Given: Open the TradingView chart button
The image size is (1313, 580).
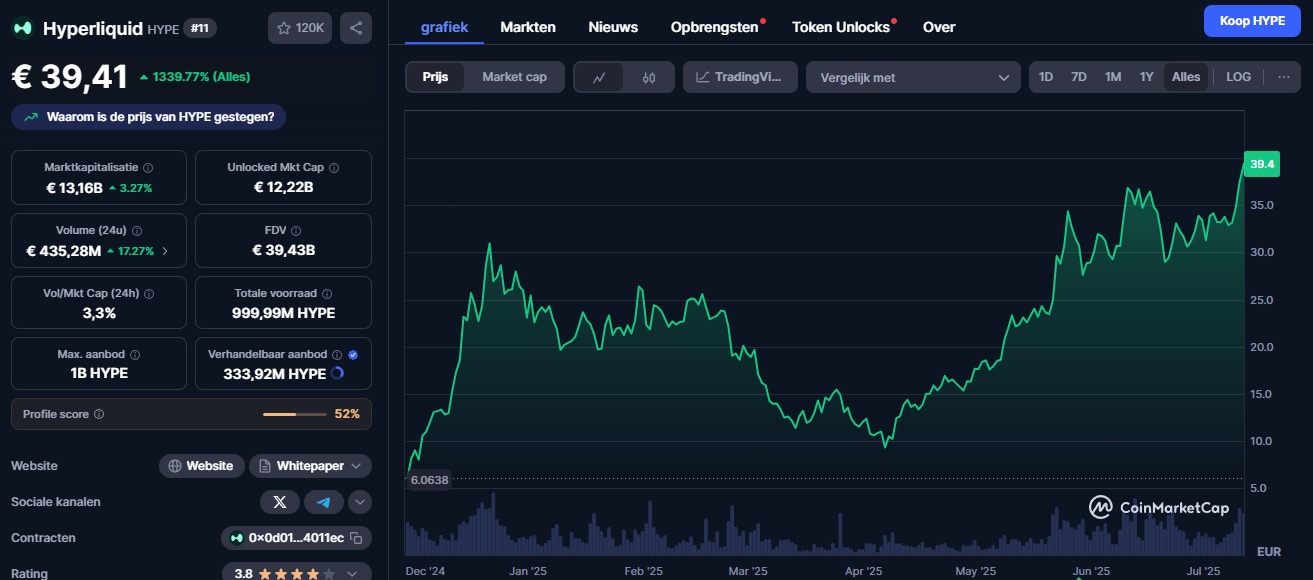Looking at the screenshot, I should 740,76.
